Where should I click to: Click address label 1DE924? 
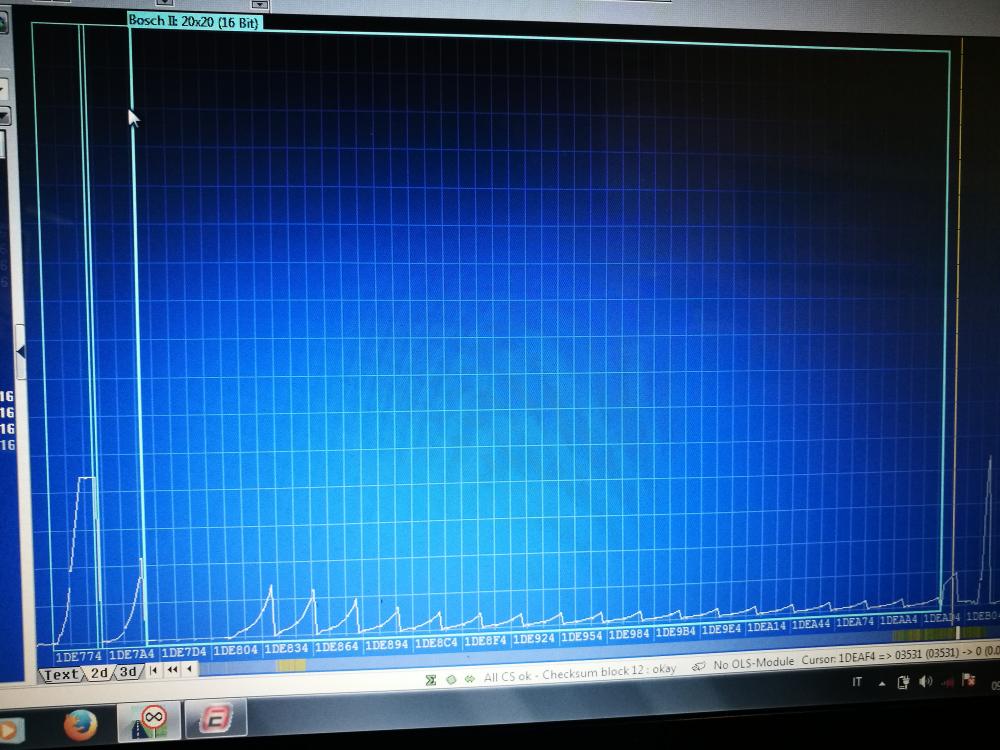534,638
